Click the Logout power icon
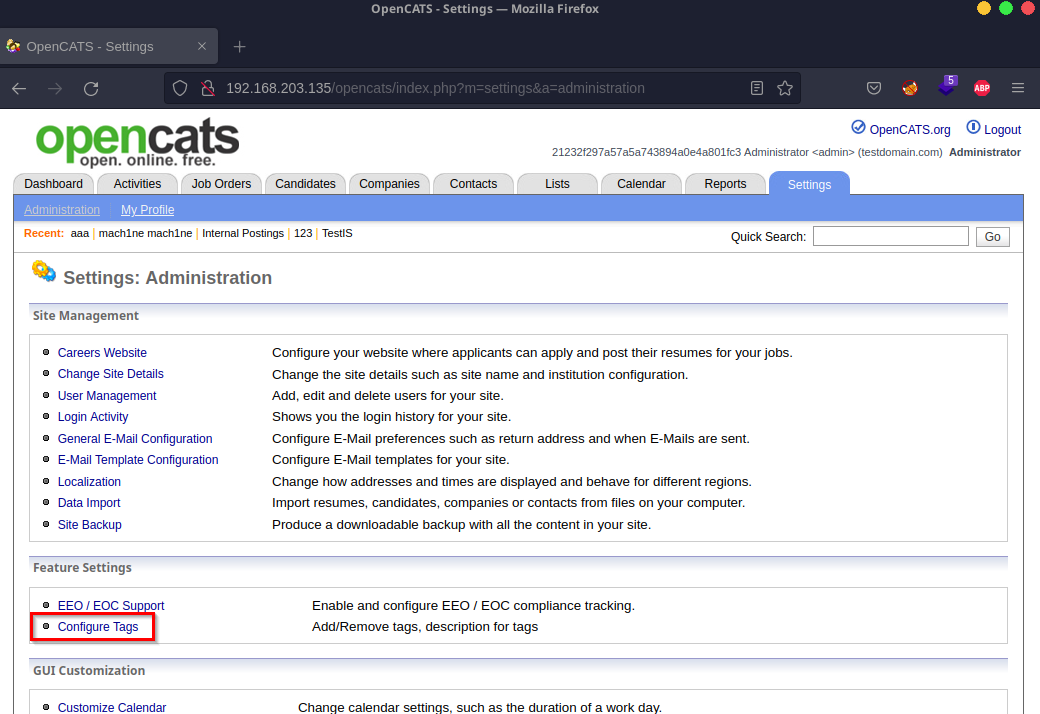Image resolution: width=1040 pixels, height=714 pixels. pos(973,127)
